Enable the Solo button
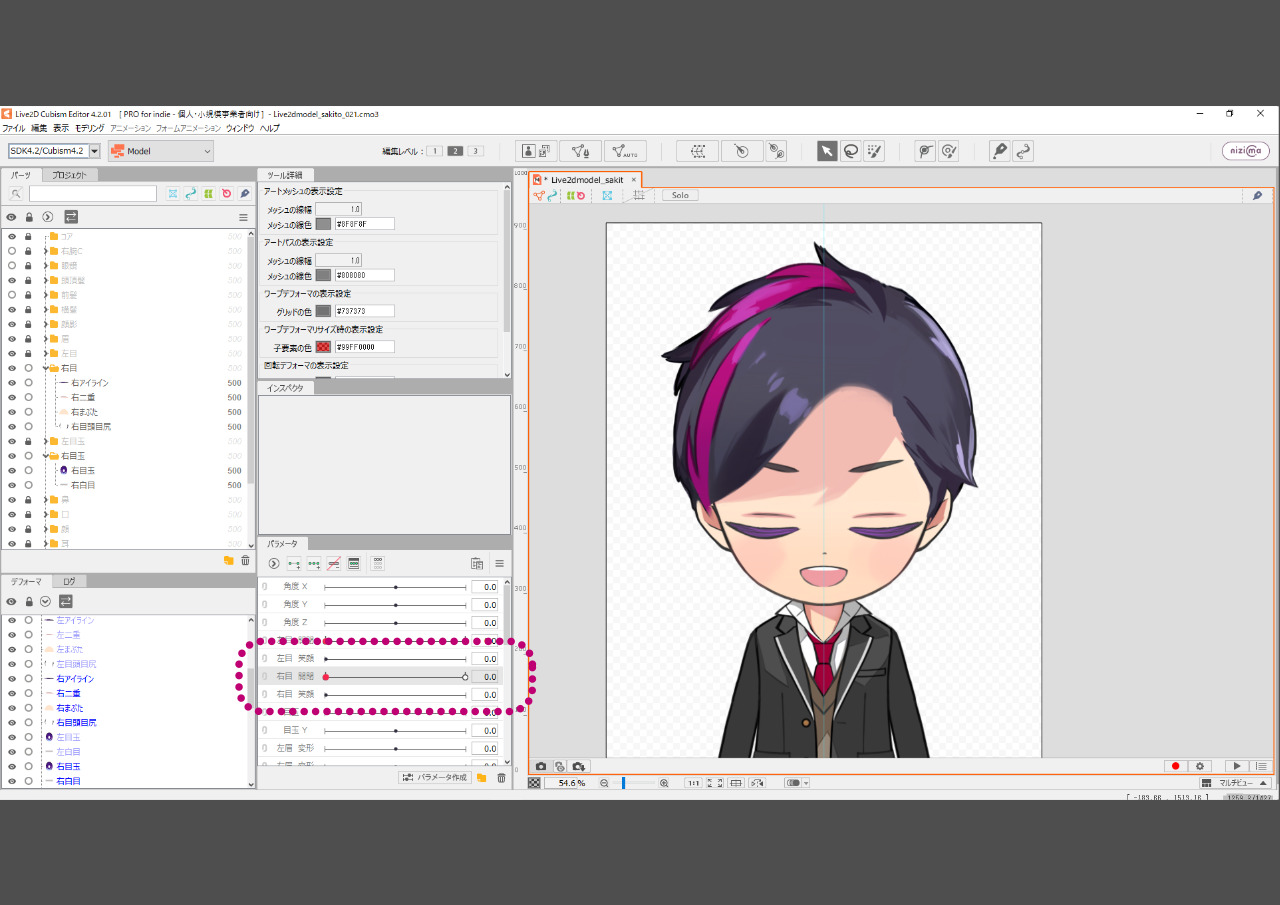This screenshot has height=905, width=1280. pos(680,195)
